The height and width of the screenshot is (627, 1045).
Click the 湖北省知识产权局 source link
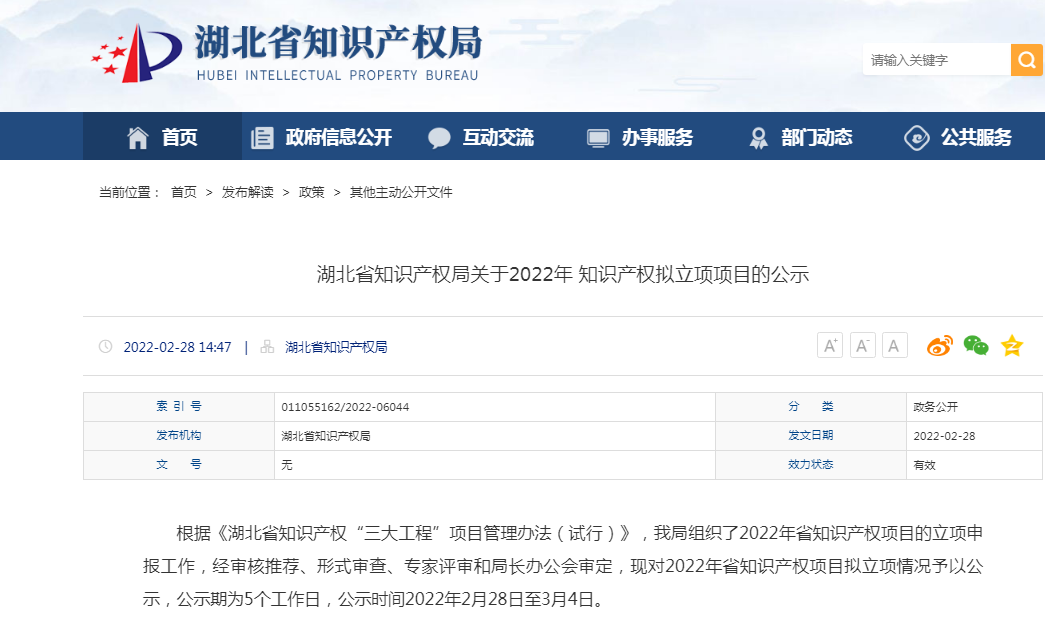point(336,347)
